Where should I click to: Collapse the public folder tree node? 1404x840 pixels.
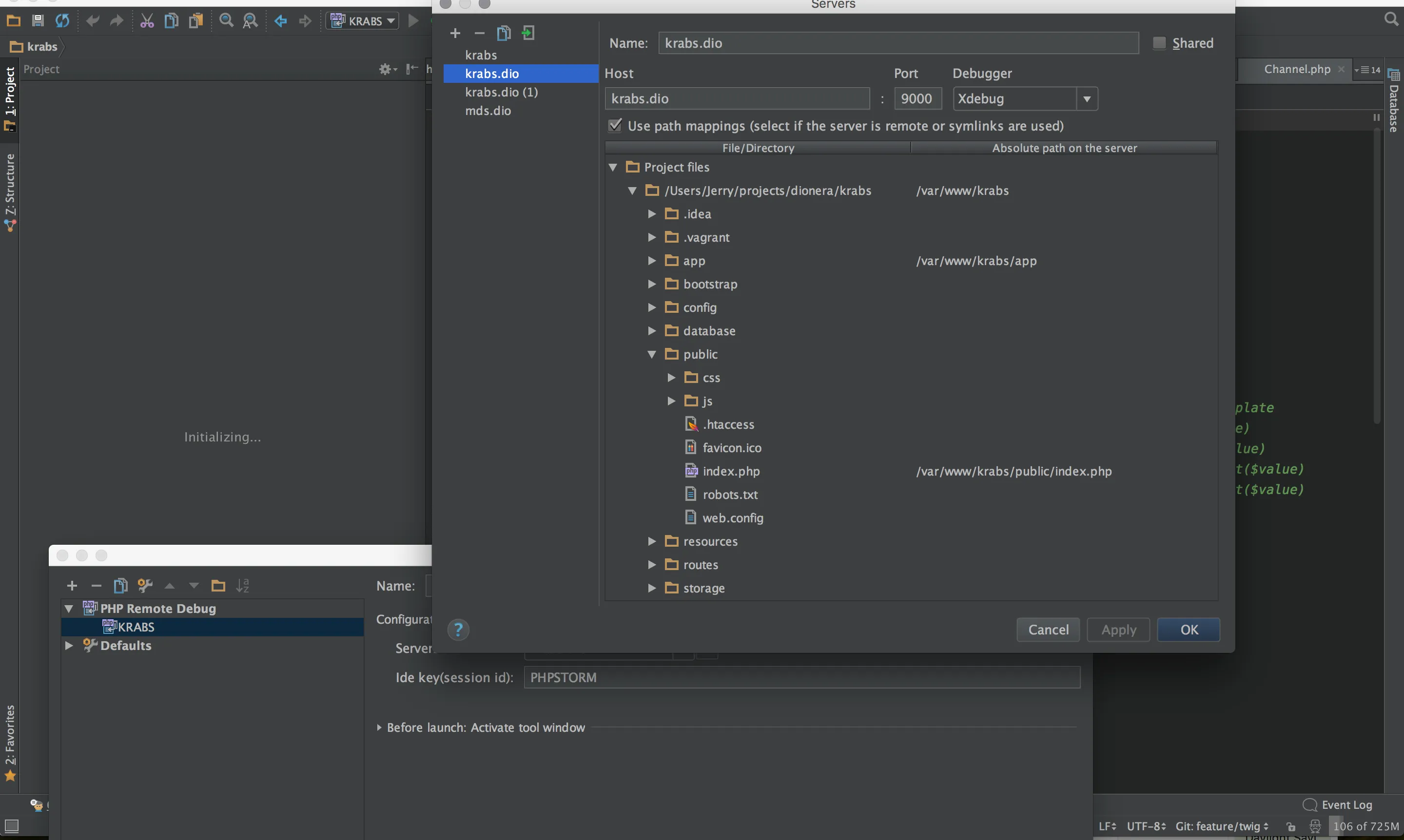tap(652, 354)
